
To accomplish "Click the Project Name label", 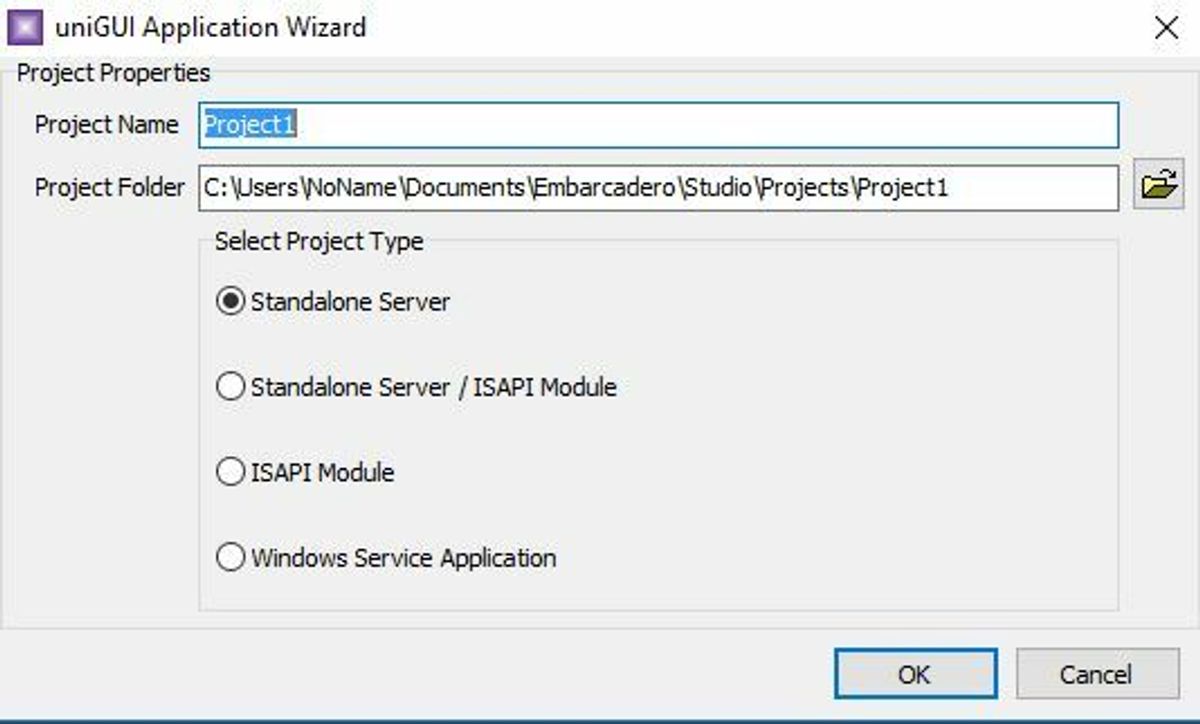I will tap(107, 125).
